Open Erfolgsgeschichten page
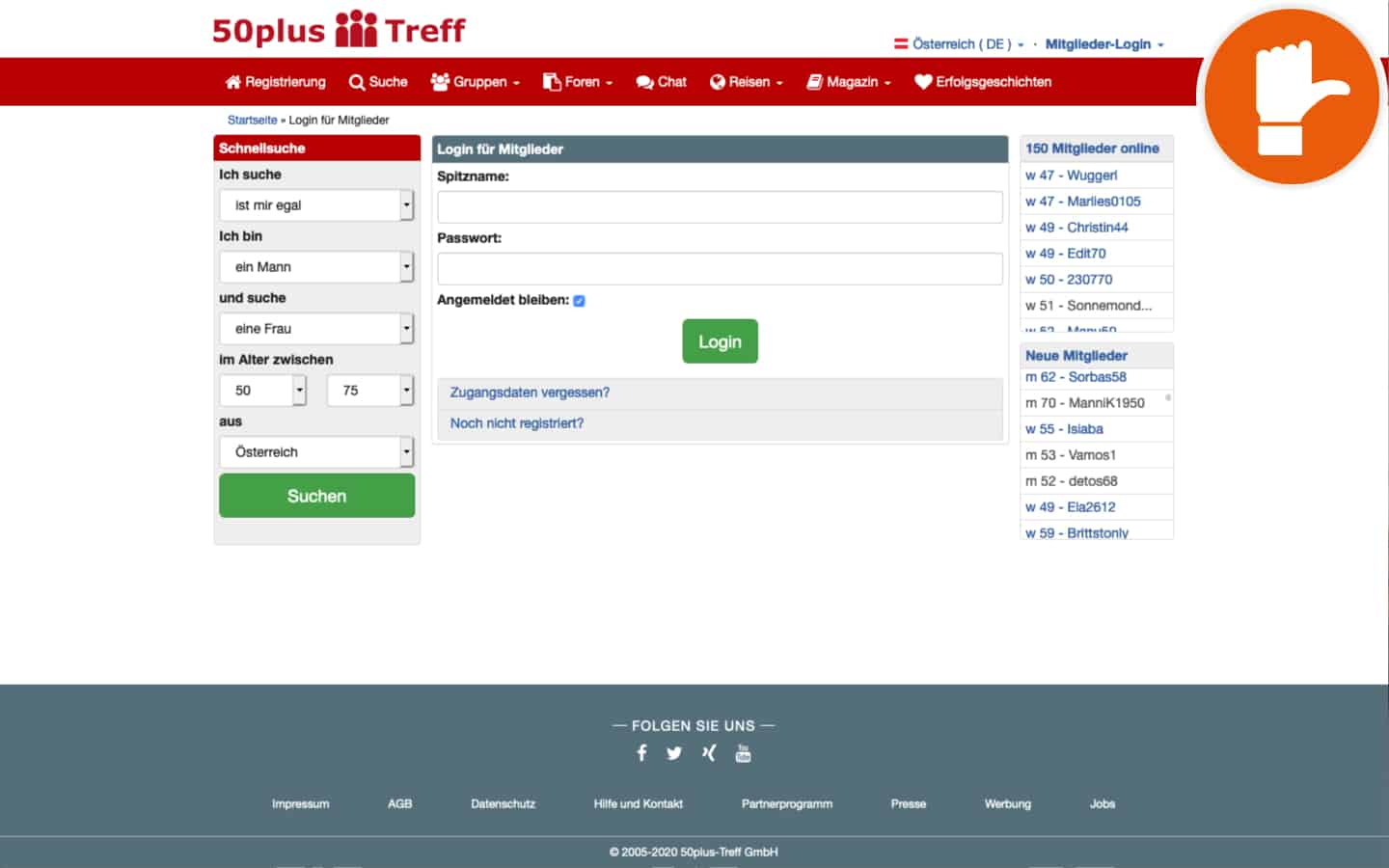1389x868 pixels. [x=983, y=82]
